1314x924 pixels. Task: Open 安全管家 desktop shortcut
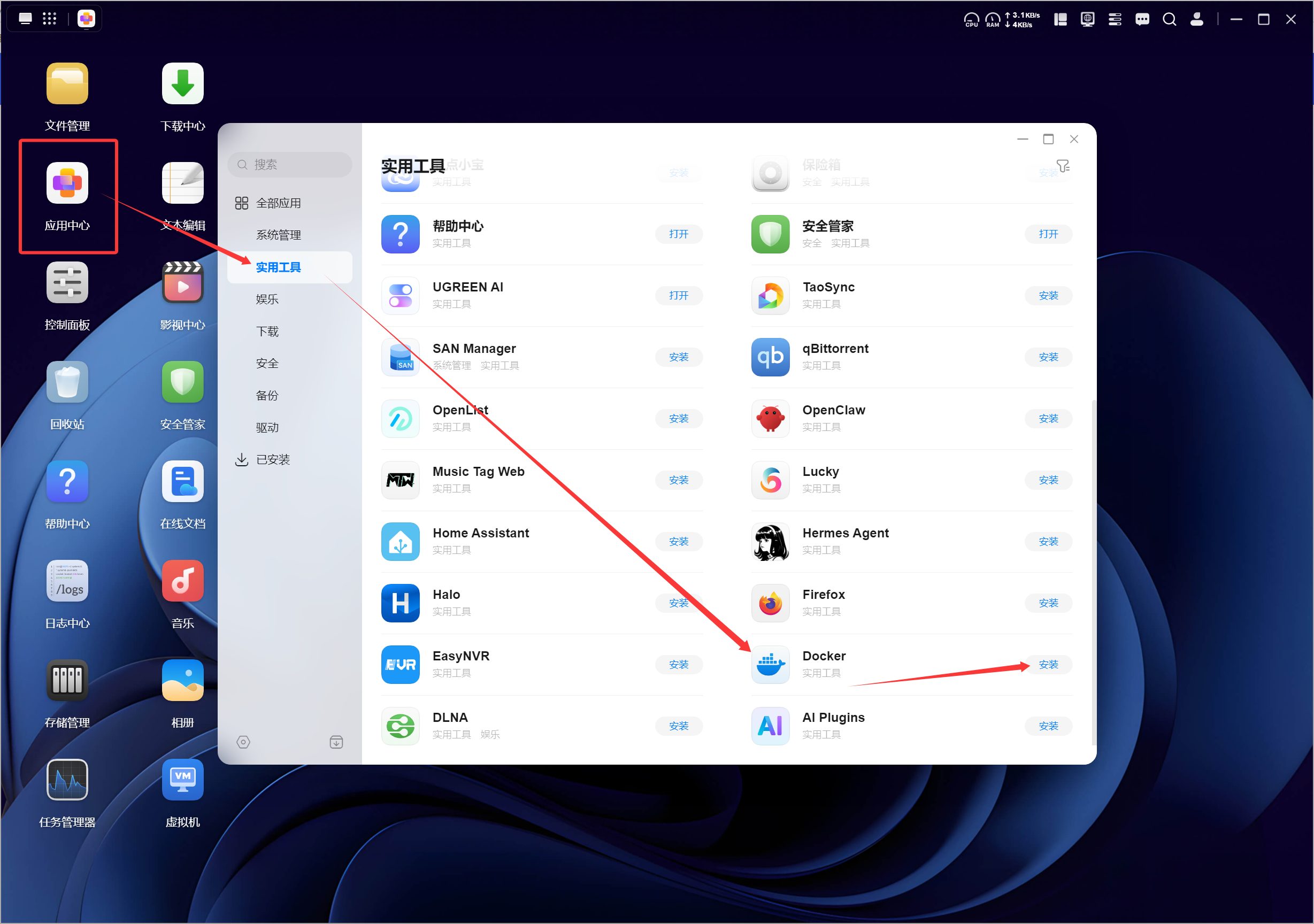pos(182,382)
